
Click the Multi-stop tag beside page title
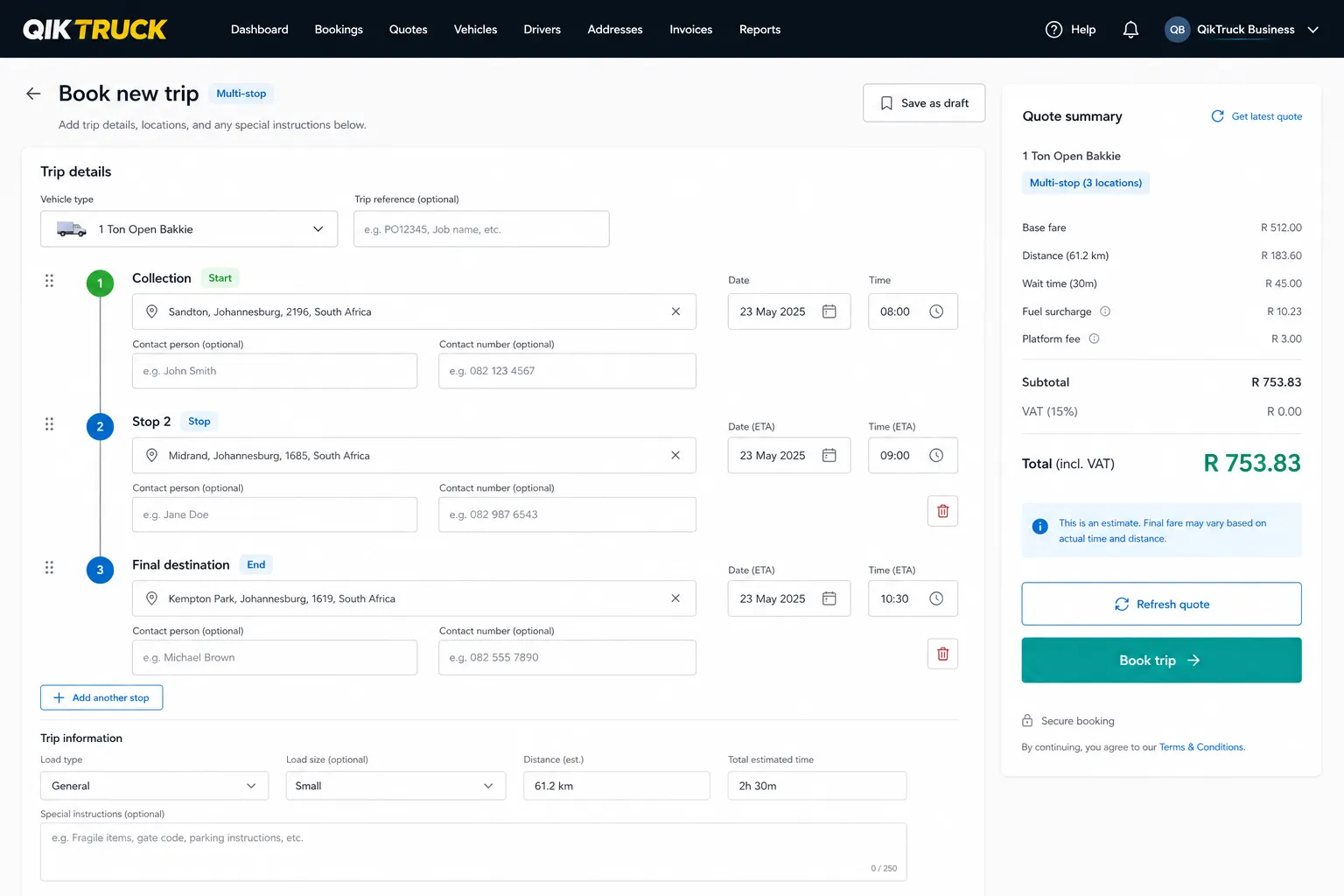point(241,94)
